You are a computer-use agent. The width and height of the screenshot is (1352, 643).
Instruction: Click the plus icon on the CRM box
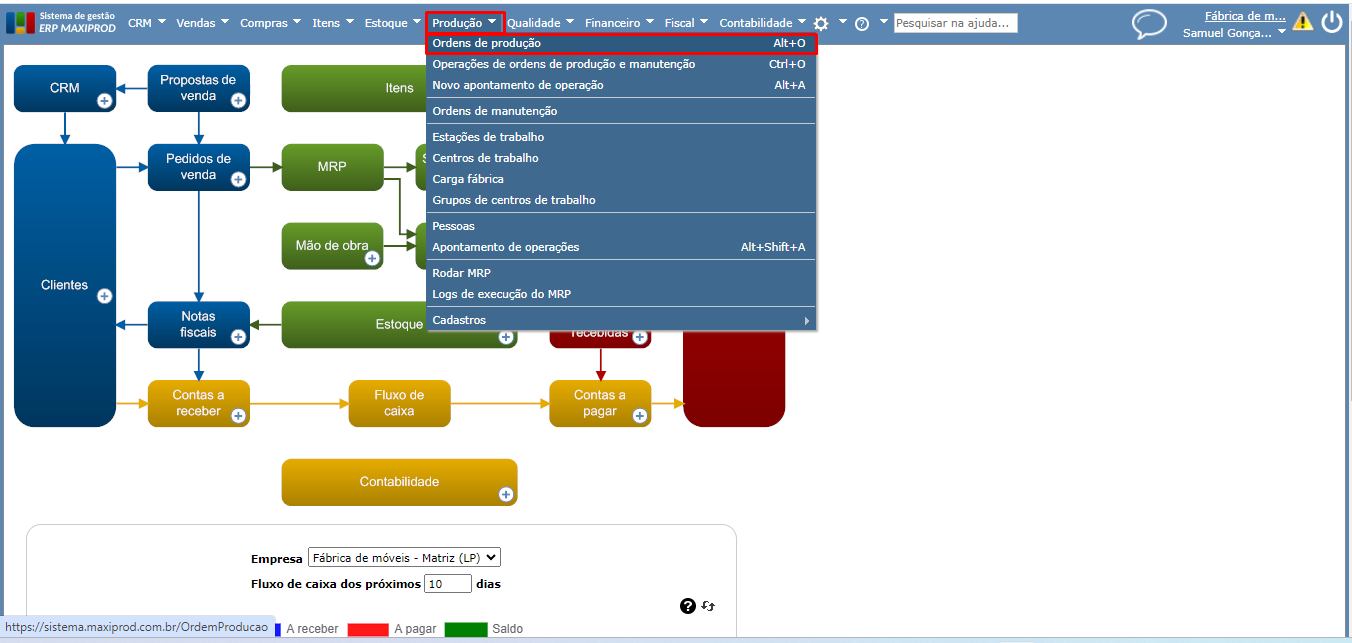tap(104, 100)
